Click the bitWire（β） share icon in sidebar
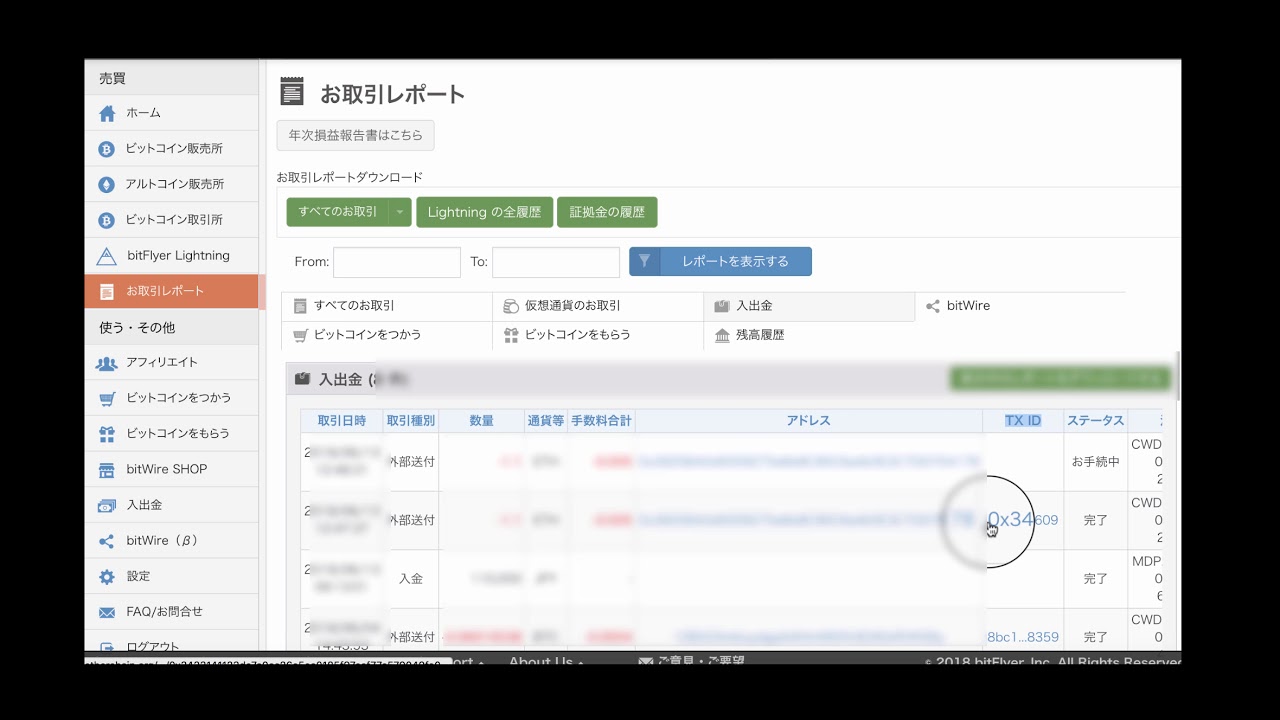The width and height of the screenshot is (1280, 720). pos(107,541)
